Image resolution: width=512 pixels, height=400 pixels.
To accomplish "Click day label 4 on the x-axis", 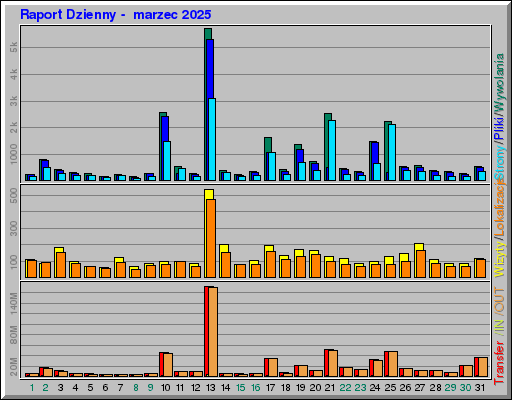I will click(75, 388).
